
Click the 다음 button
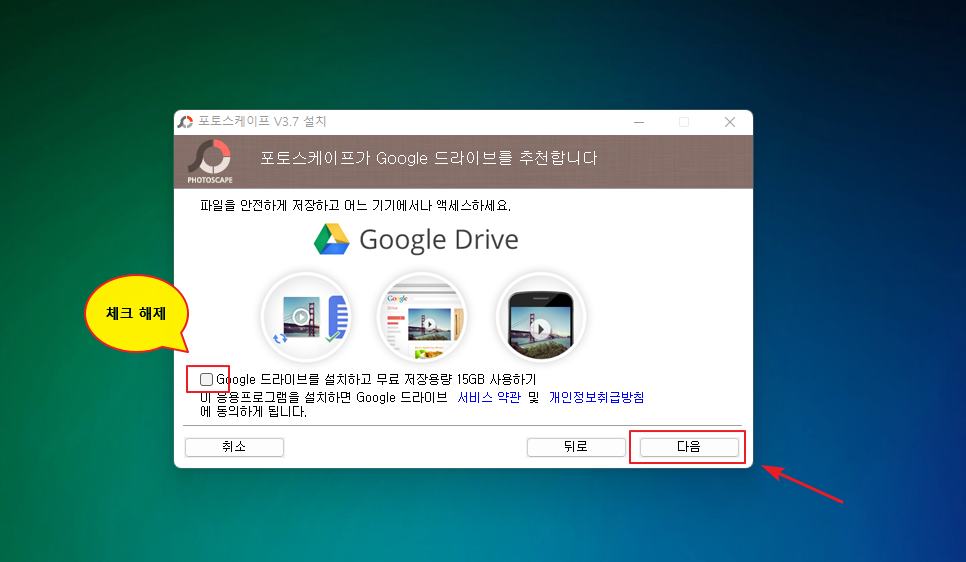coord(689,447)
